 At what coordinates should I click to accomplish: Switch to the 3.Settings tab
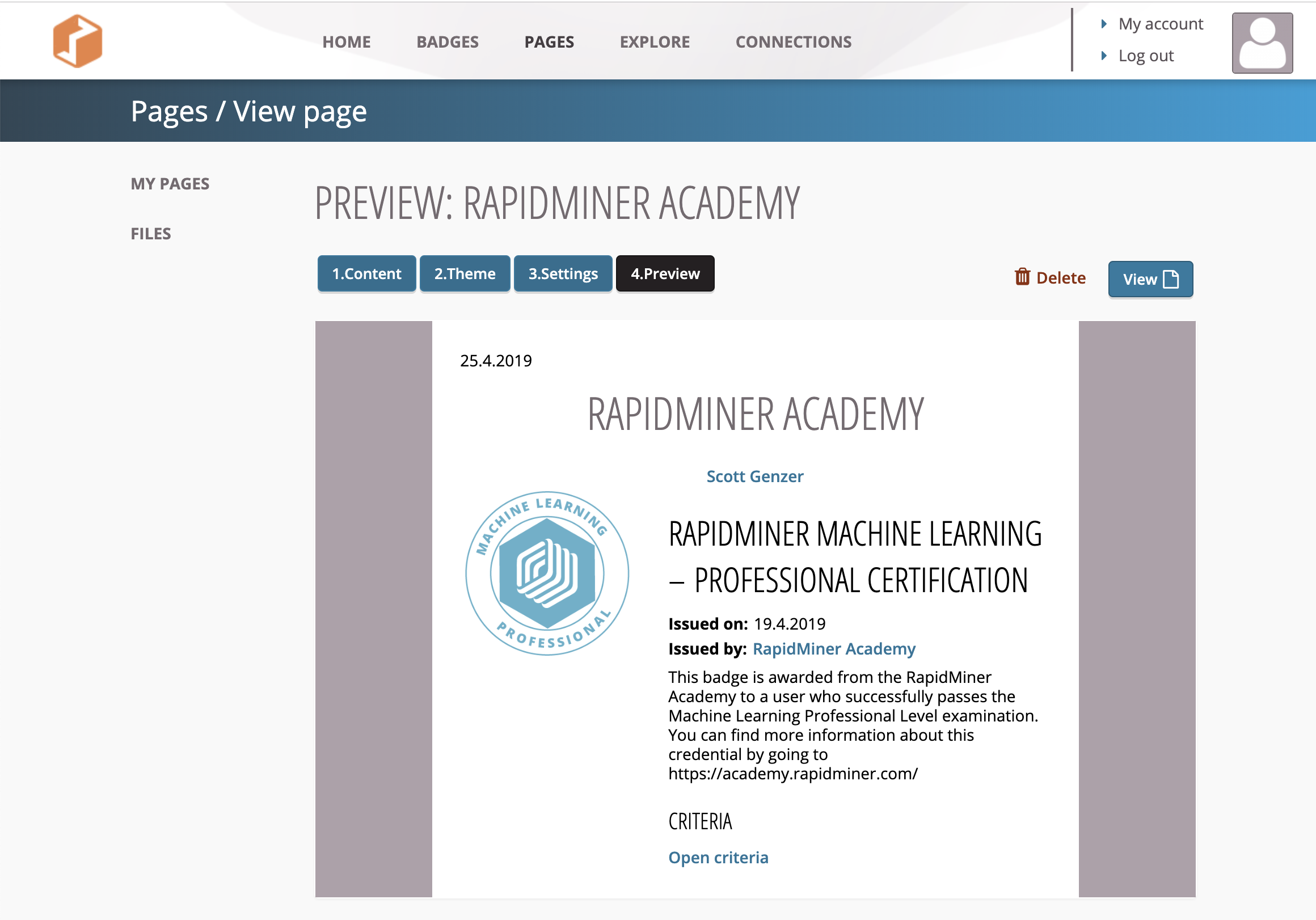point(563,273)
